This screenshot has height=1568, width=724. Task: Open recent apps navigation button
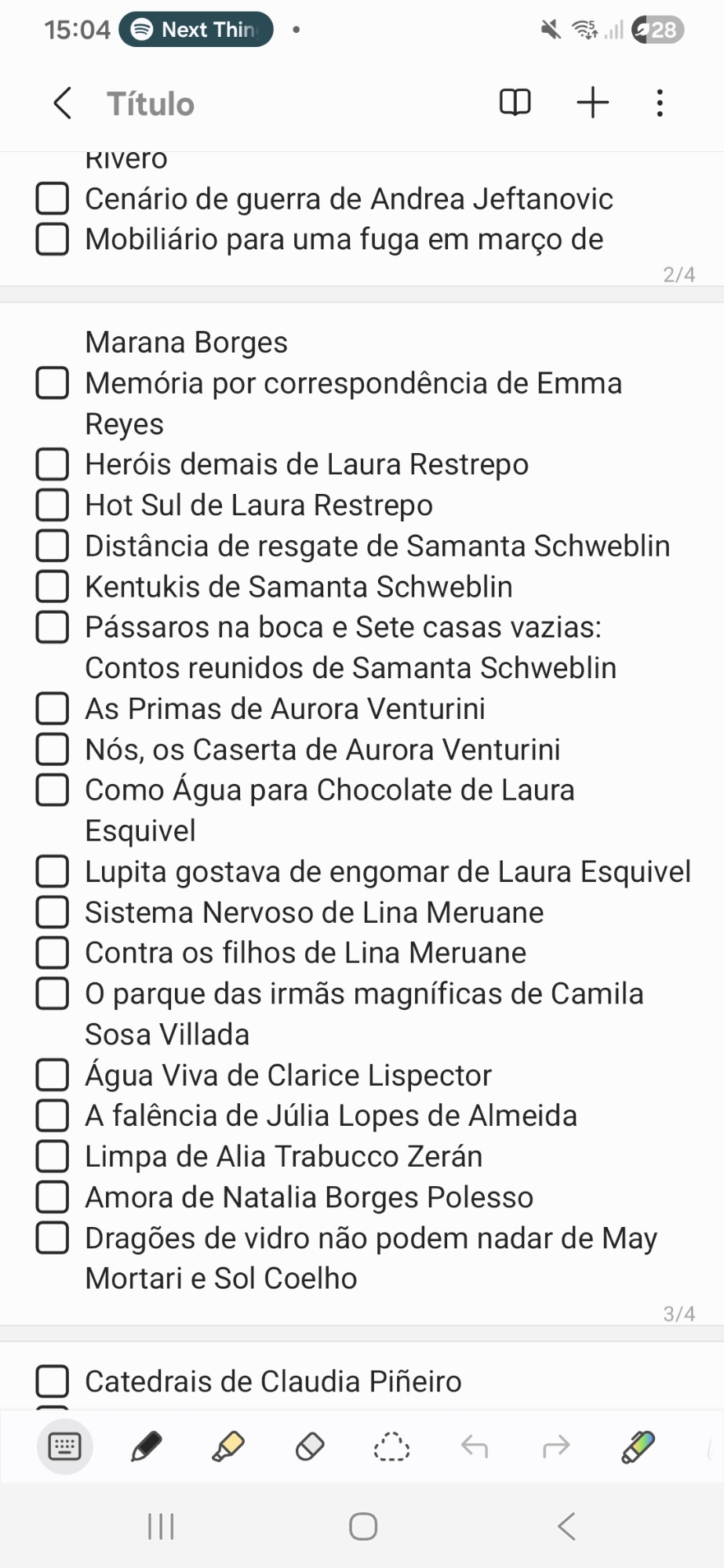(x=161, y=1526)
